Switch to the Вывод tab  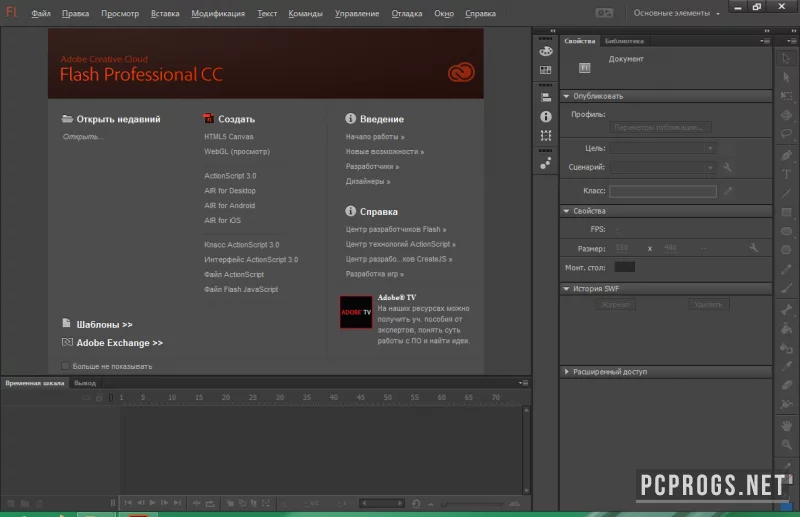(x=85, y=383)
